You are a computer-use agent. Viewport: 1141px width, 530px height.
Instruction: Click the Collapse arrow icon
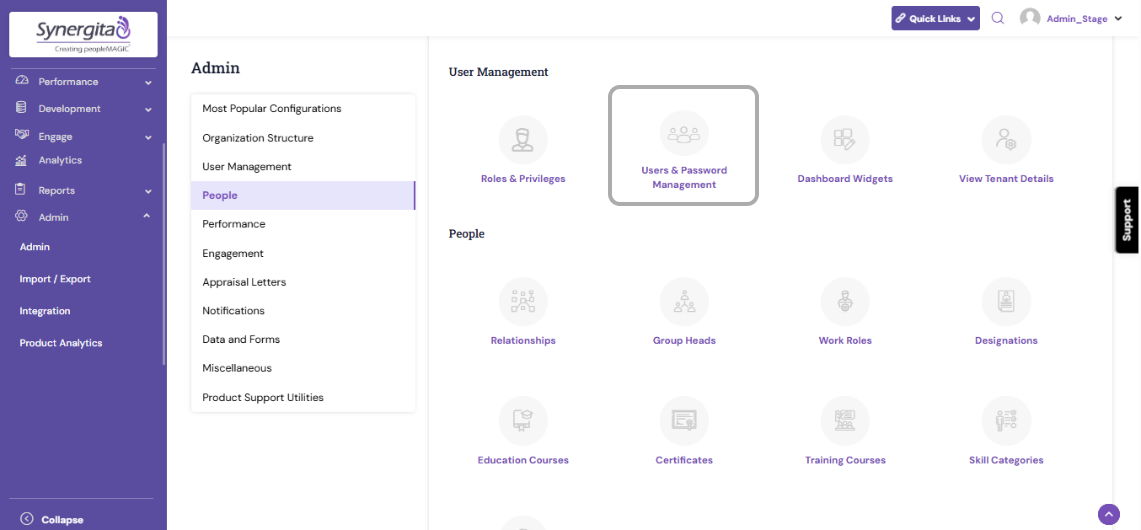point(27,519)
